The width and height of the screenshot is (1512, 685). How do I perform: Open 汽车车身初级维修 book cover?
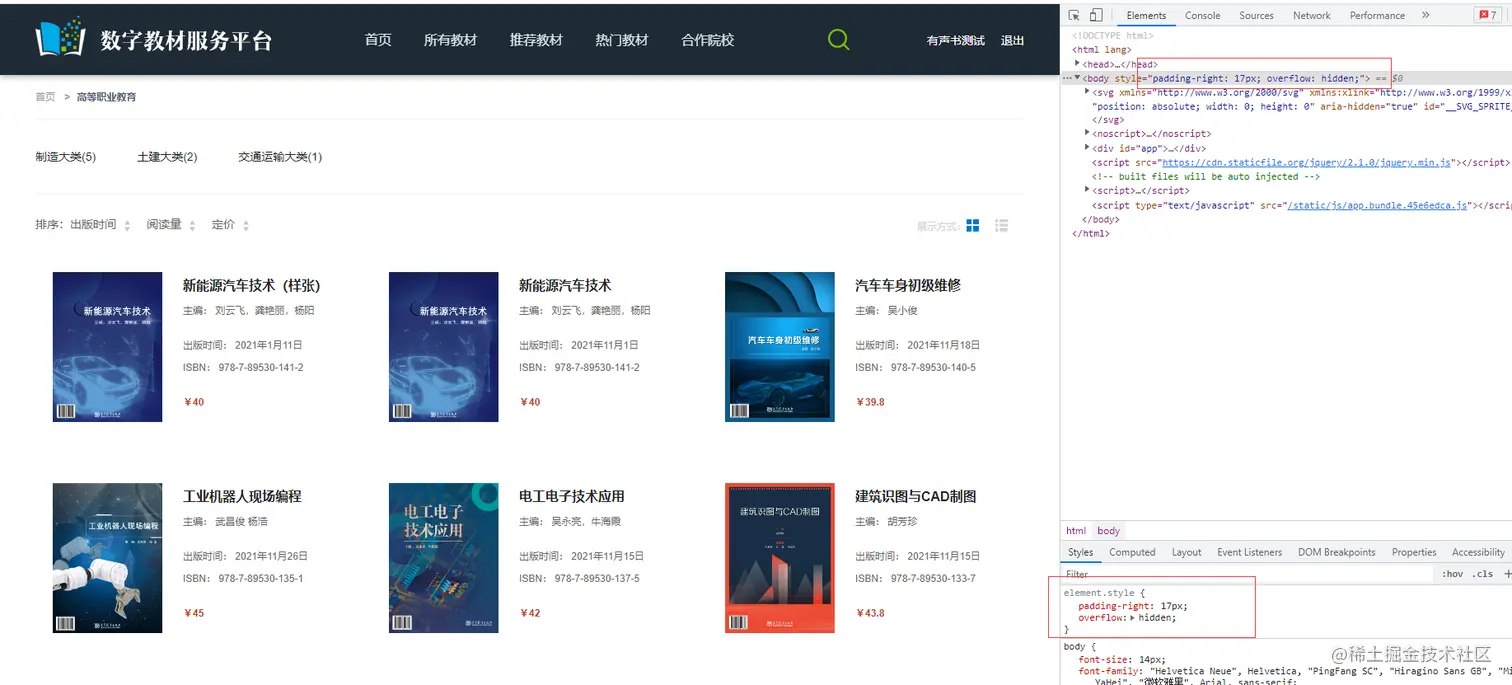pyautogui.click(x=779, y=347)
